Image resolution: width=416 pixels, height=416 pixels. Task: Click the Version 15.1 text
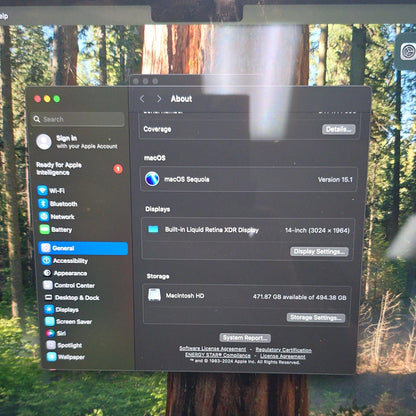tap(335, 180)
